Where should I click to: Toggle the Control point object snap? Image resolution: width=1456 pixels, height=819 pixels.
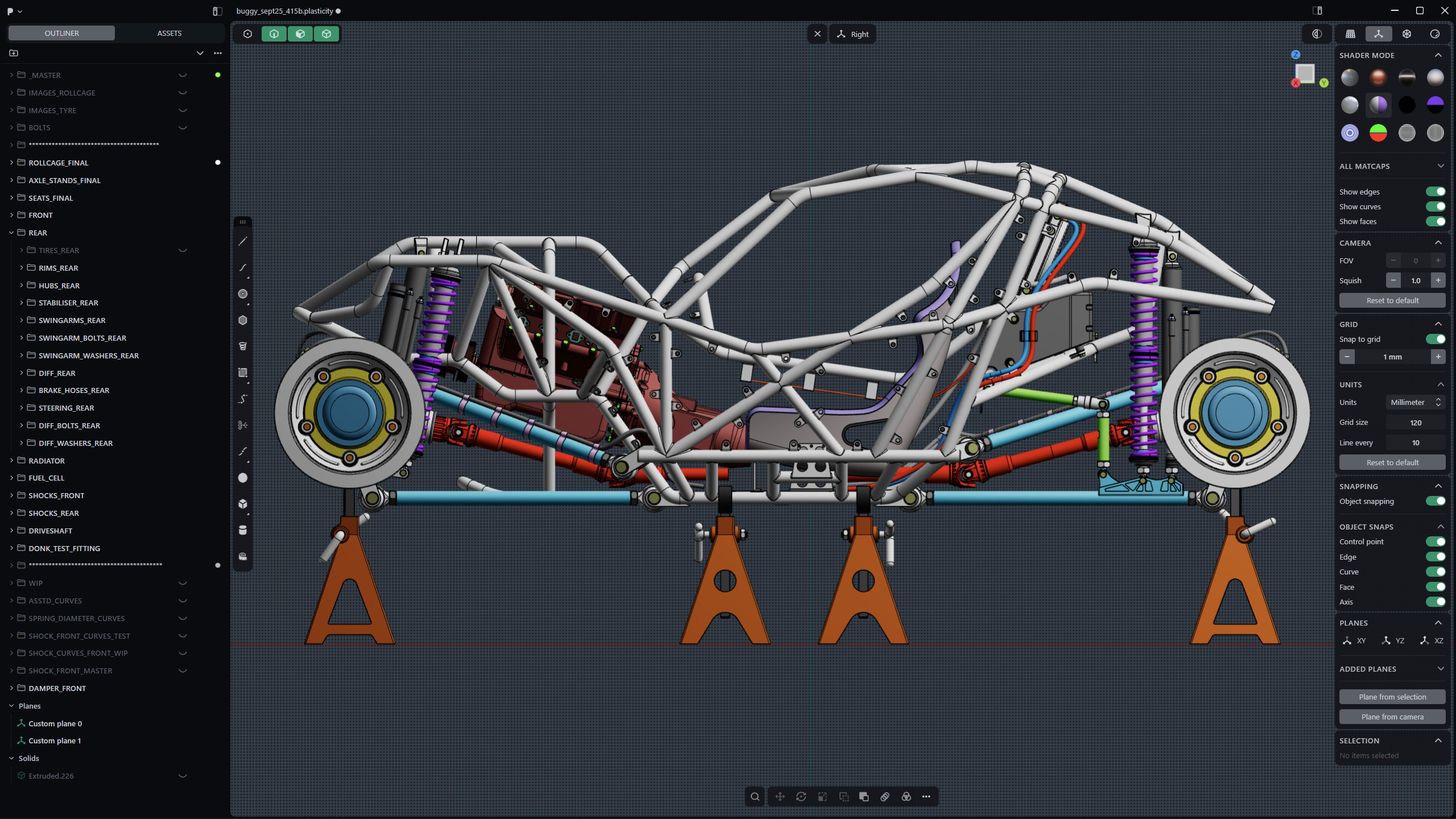coord(1435,541)
